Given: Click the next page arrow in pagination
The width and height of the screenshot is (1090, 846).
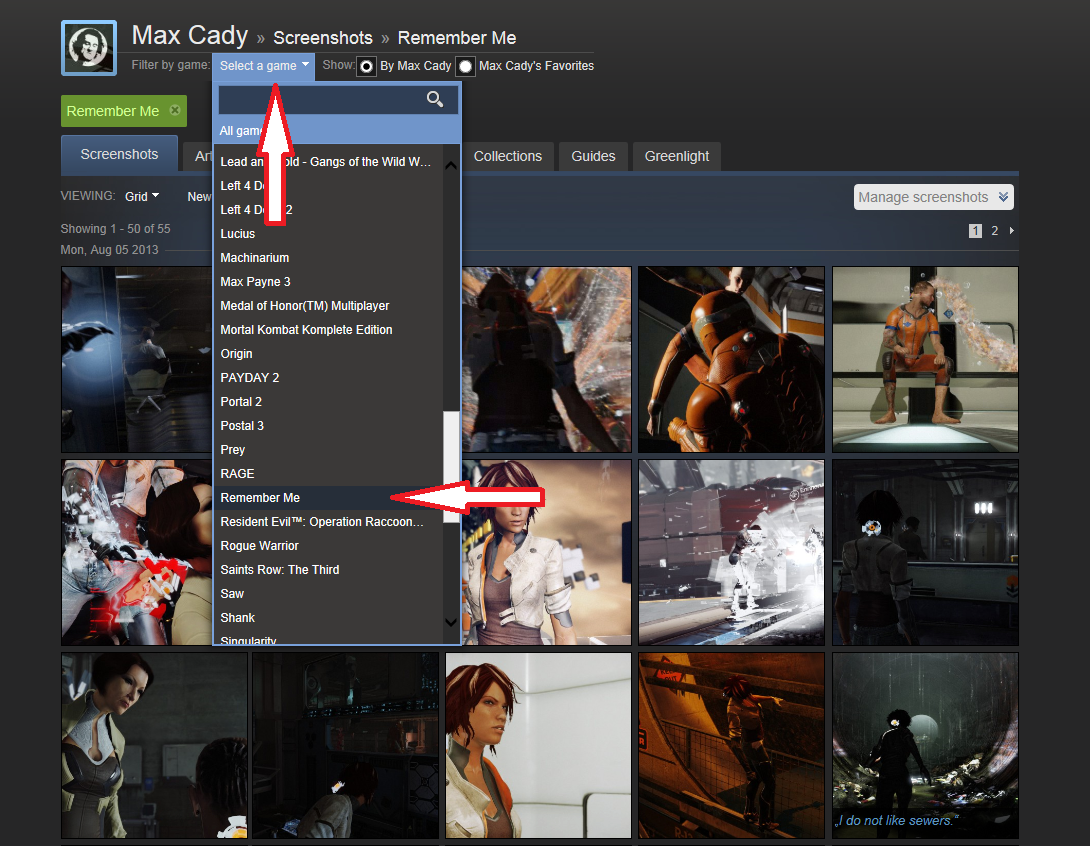Looking at the screenshot, I should 1011,230.
